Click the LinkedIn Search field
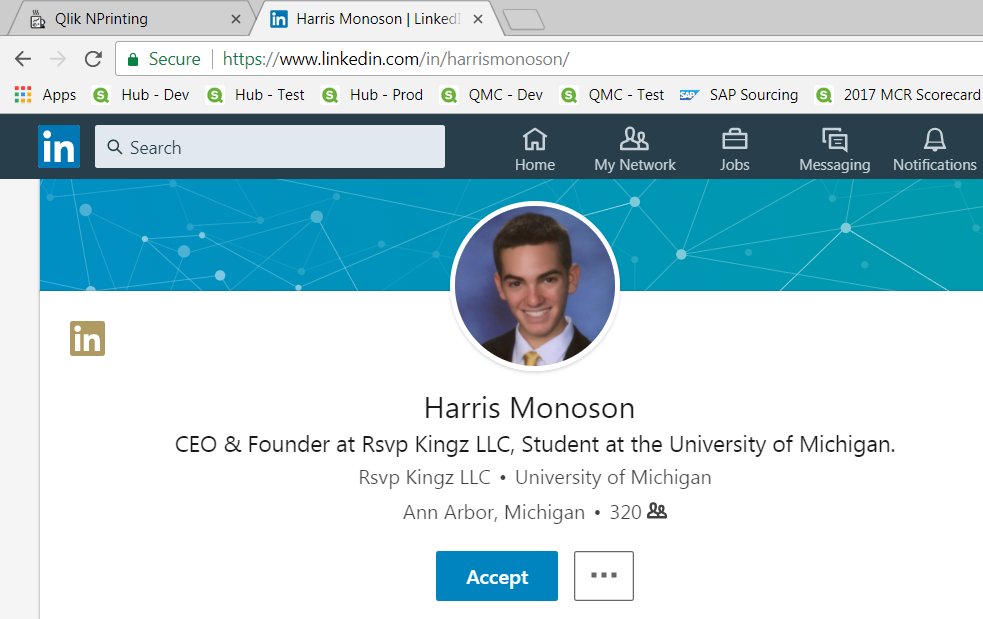Screen dimensions: 983x619 point(270,147)
